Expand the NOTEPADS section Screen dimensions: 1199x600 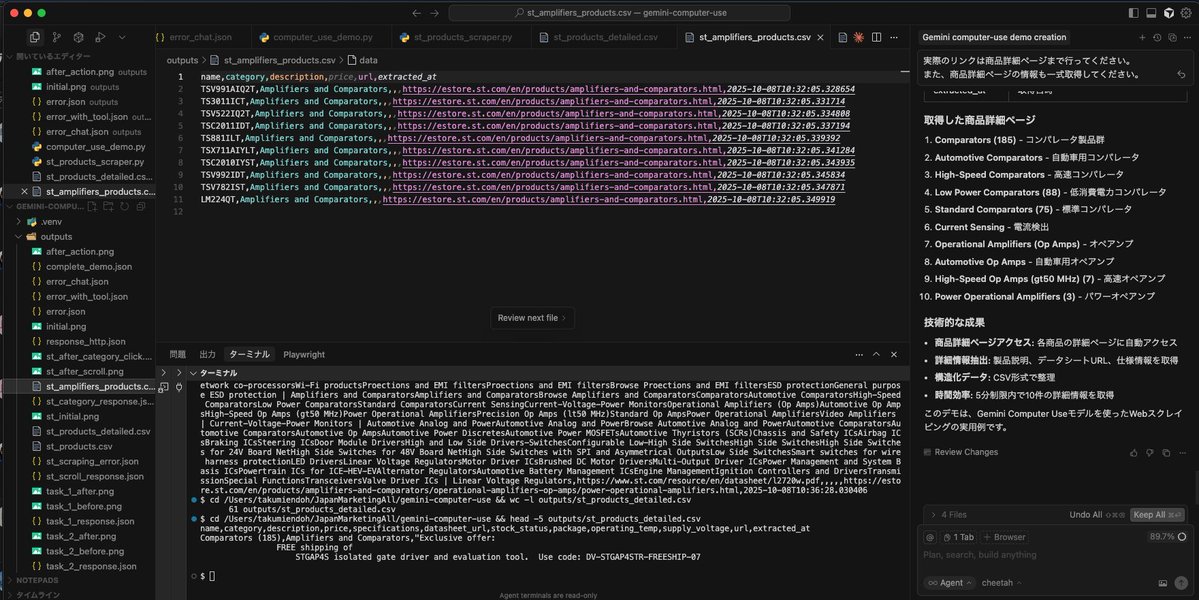coord(37,580)
